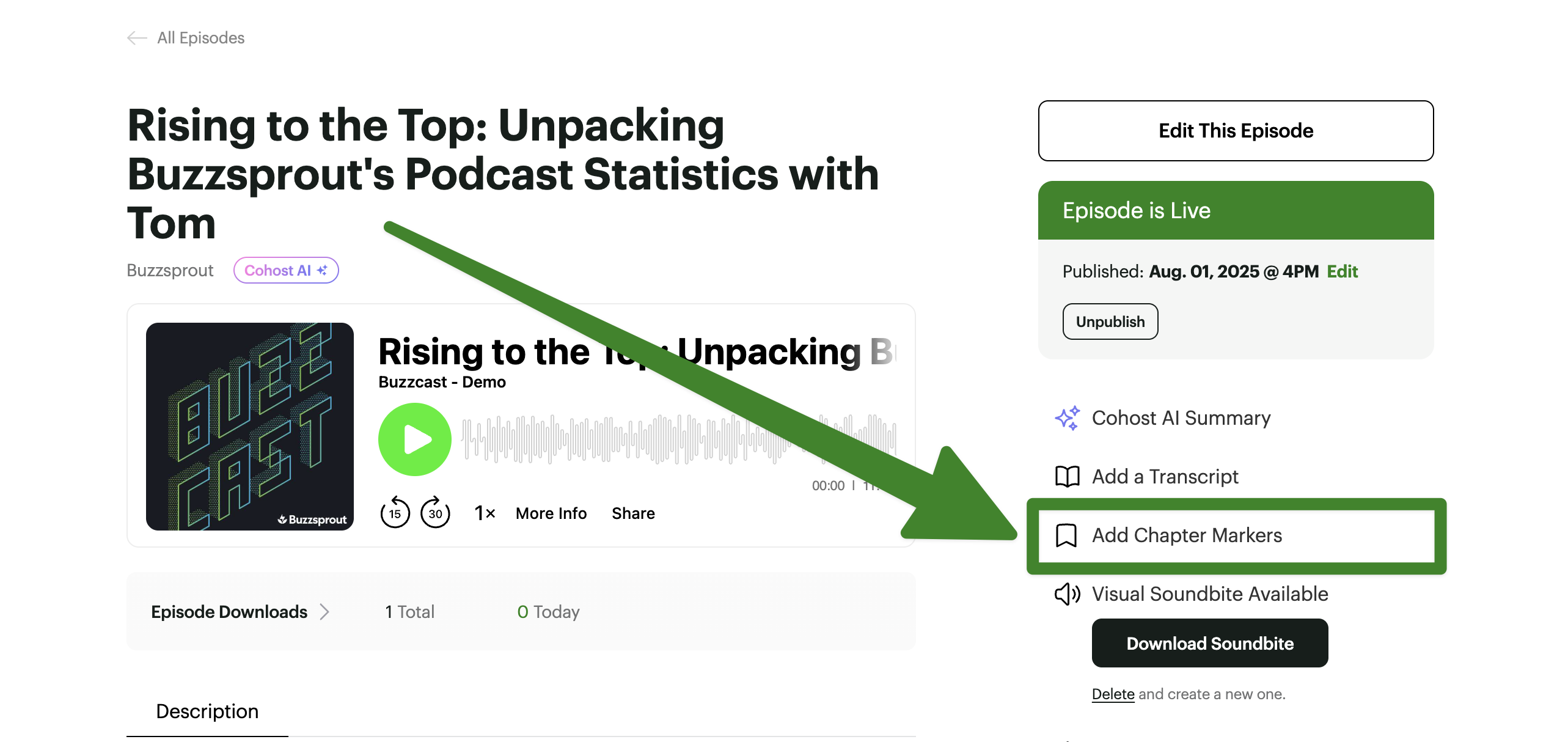Click the Cohost AI badge
The height and width of the screenshot is (742, 1568).
click(286, 270)
